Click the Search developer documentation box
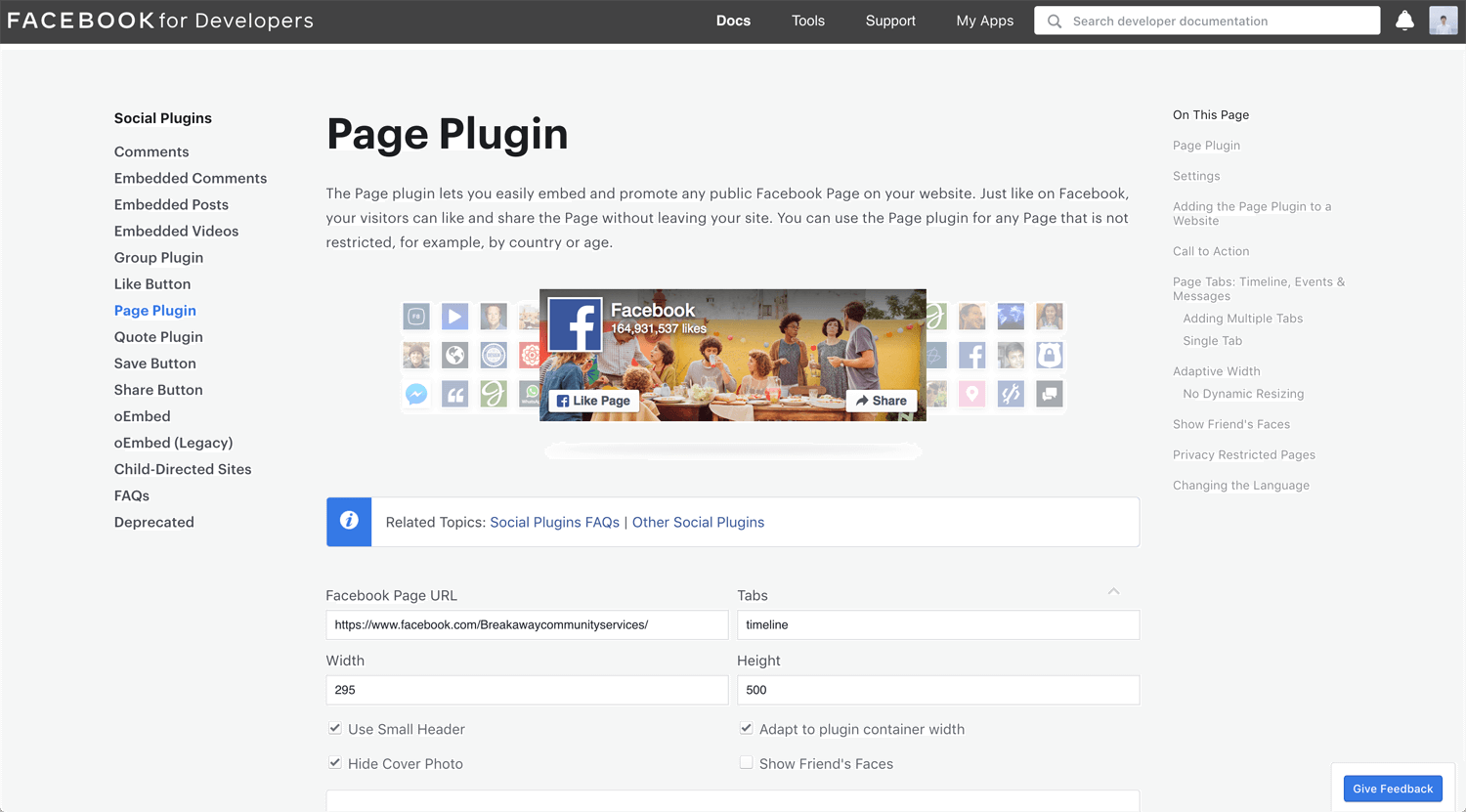The image size is (1466, 812). point(1207,21)
